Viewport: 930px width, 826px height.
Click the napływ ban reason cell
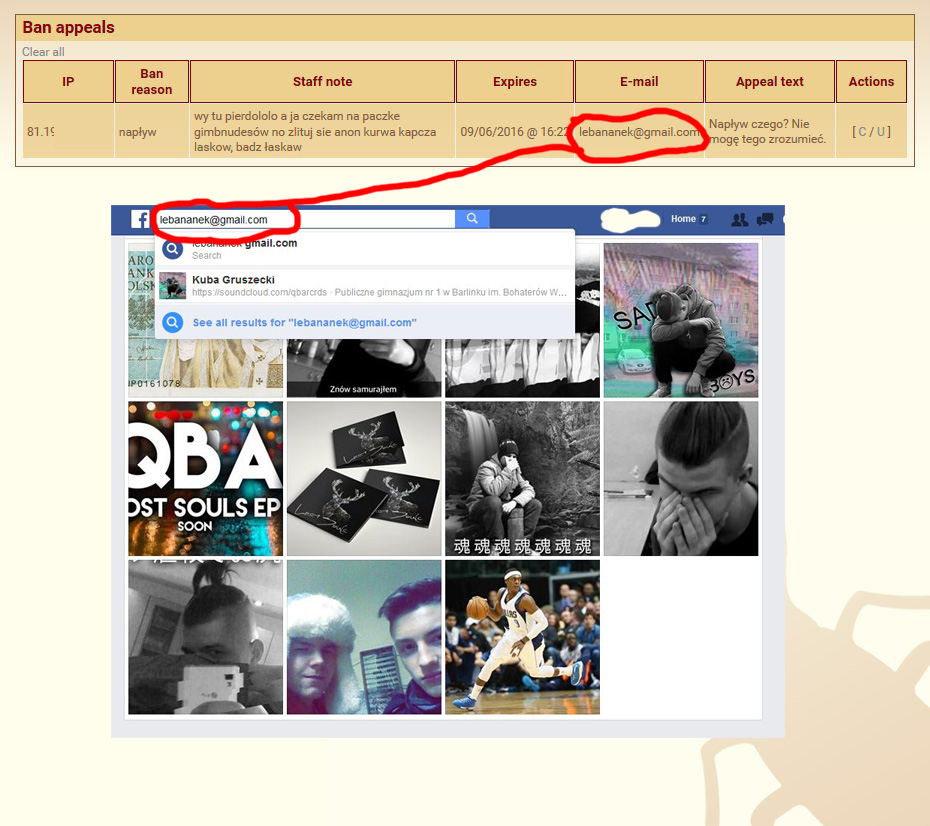point(152,132)
